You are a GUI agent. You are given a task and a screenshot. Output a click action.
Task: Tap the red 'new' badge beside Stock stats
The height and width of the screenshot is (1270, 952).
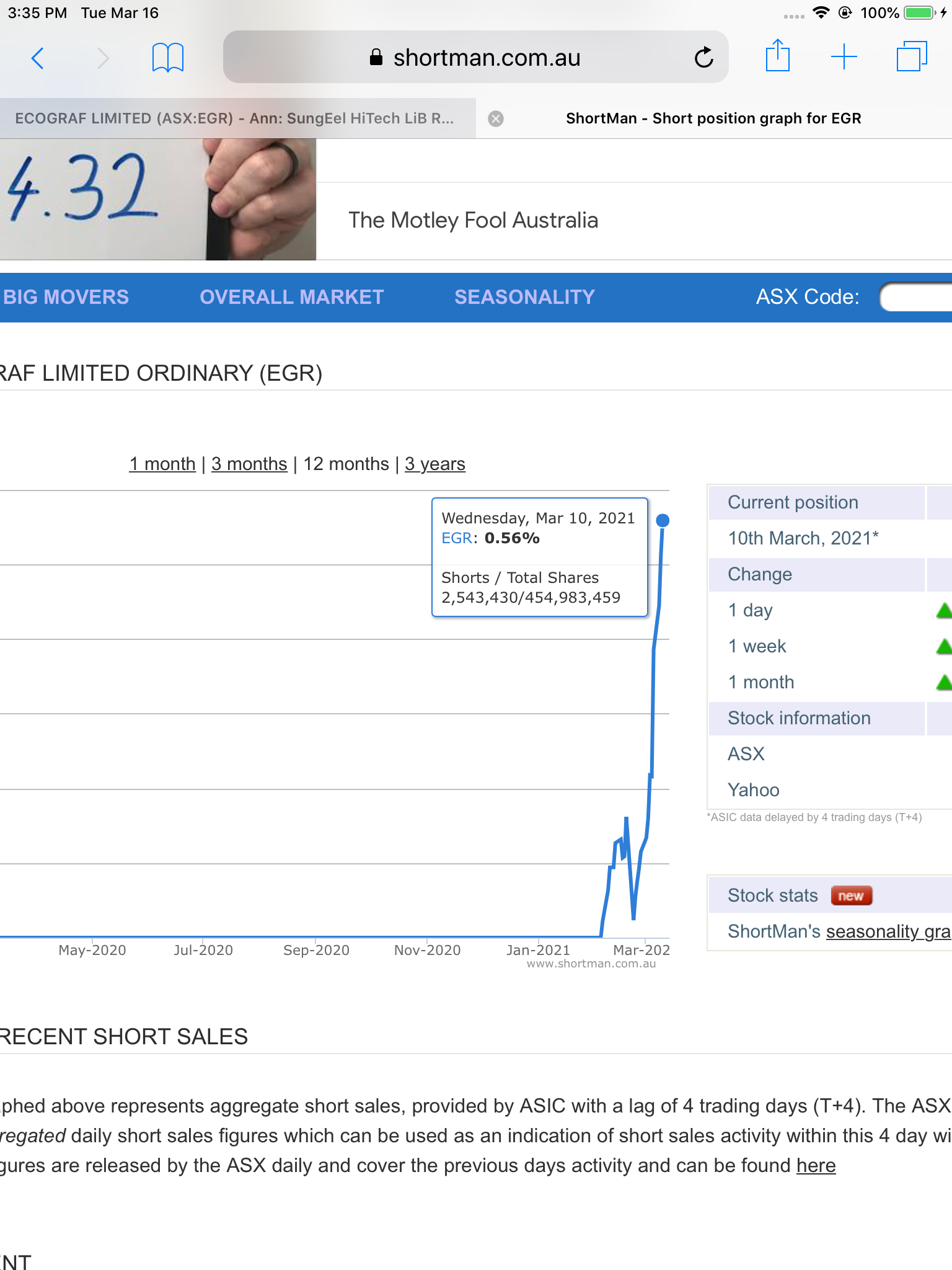pyautogui.click(x=852, y=895)
